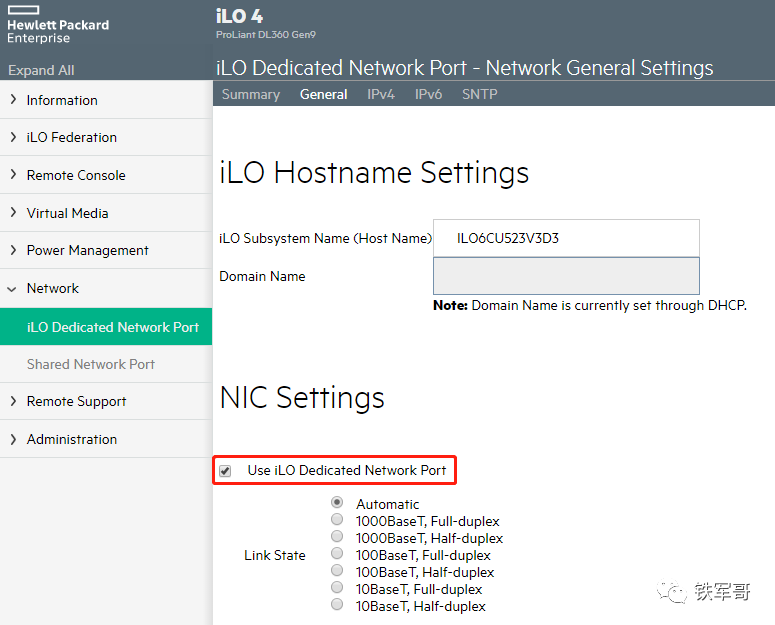
Task: Switch to the IPv4 tab
Action: click(x=381, y=94)
